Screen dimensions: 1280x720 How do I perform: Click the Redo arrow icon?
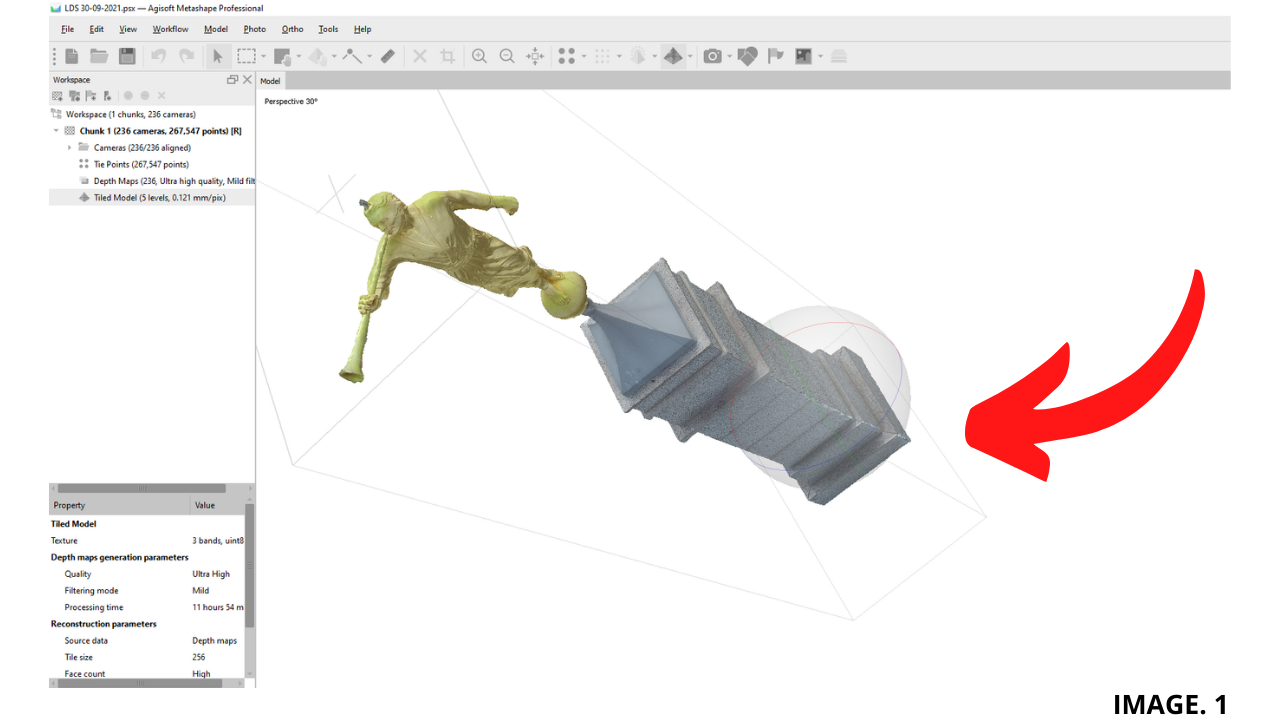(186, 56)
